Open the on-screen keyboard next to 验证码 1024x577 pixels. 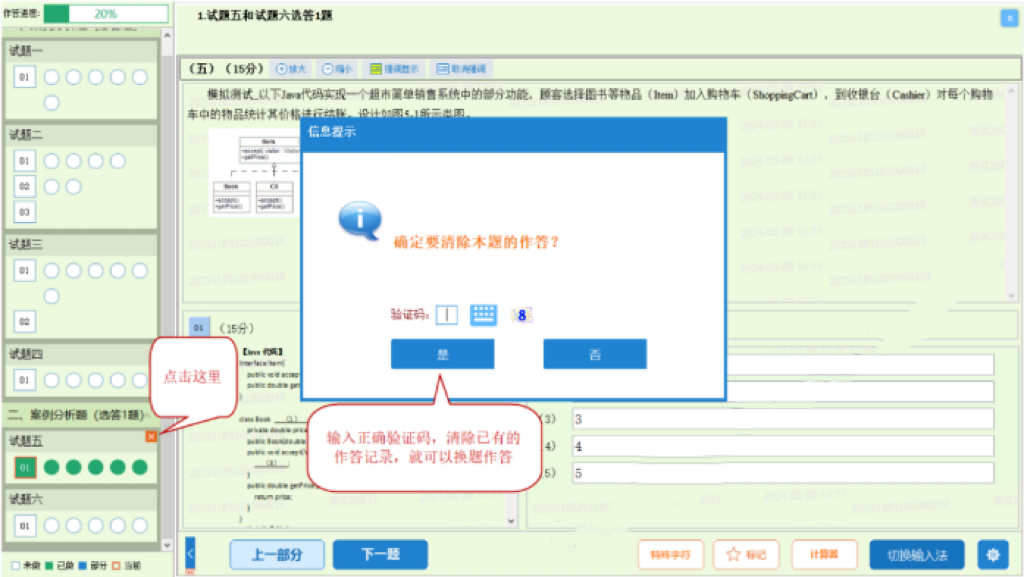(x=484, y=314)
